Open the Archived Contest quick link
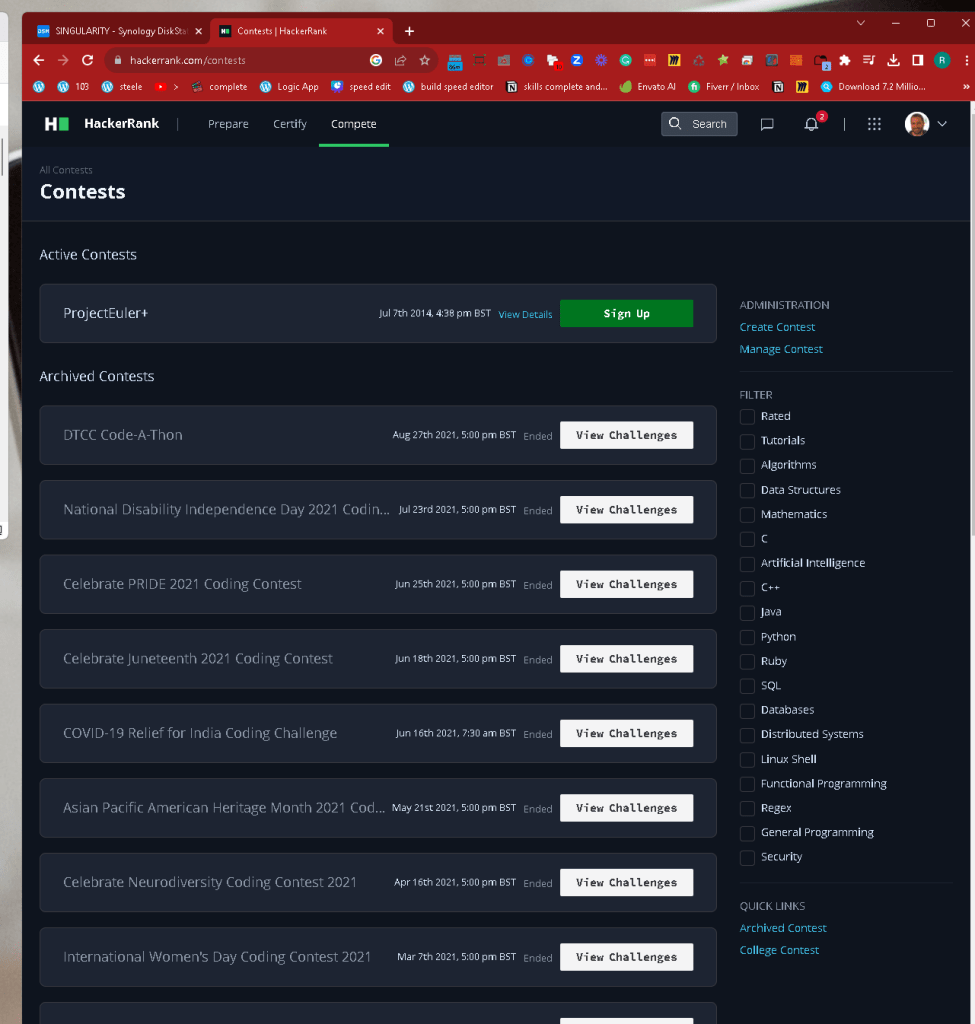The height and width of the screenshot is (1024, 975). point(783,928)
